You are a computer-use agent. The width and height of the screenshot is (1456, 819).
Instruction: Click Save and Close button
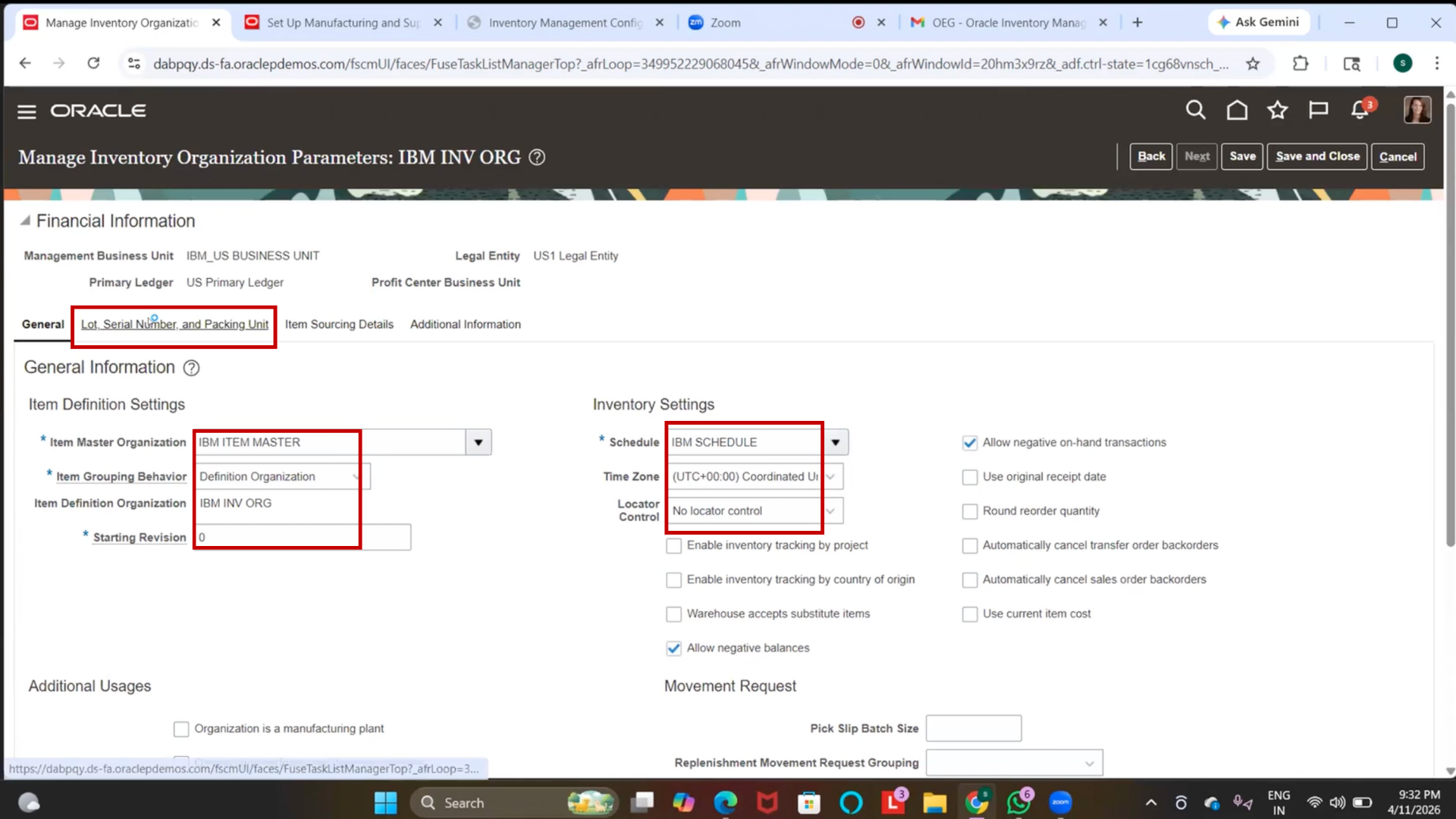[1317, 156]
